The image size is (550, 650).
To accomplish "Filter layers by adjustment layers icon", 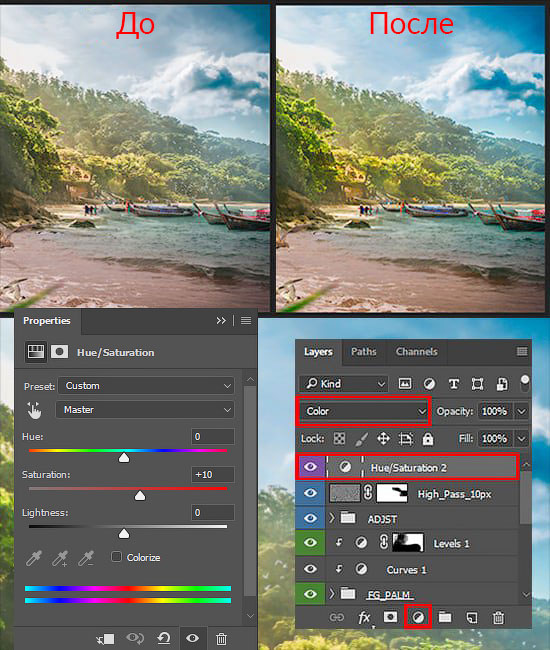I will 429,384.
